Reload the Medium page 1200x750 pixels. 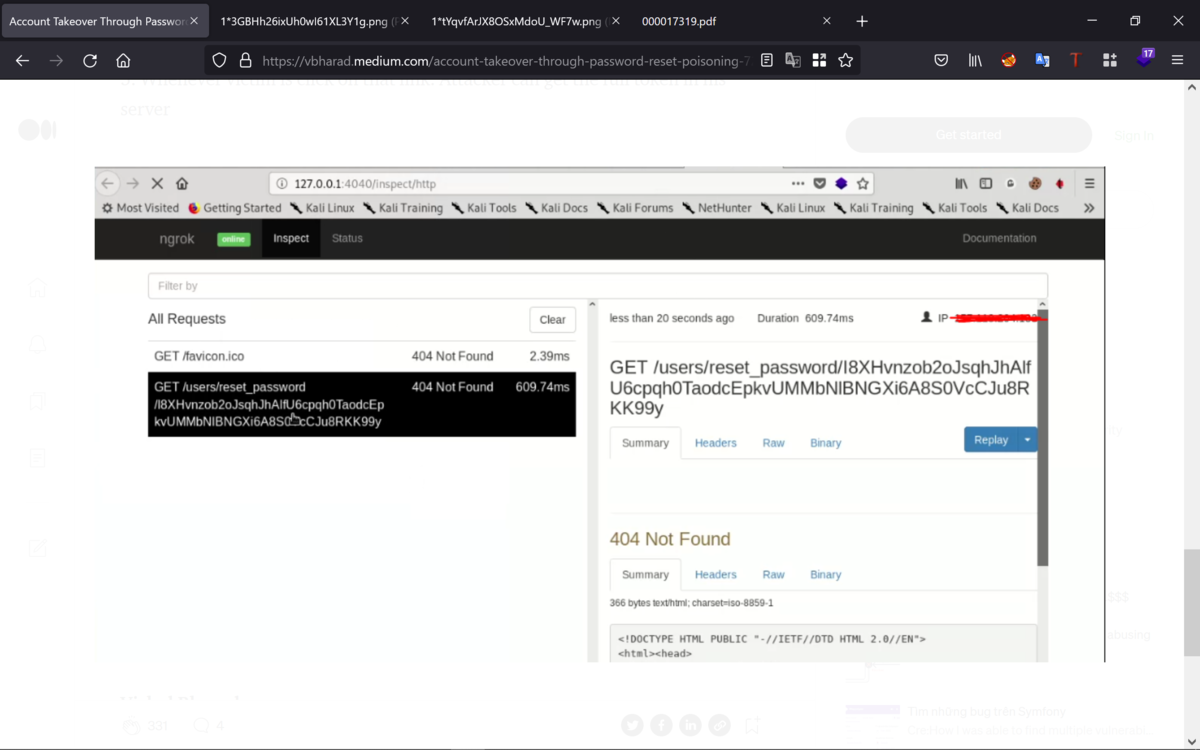coord(90,60)
